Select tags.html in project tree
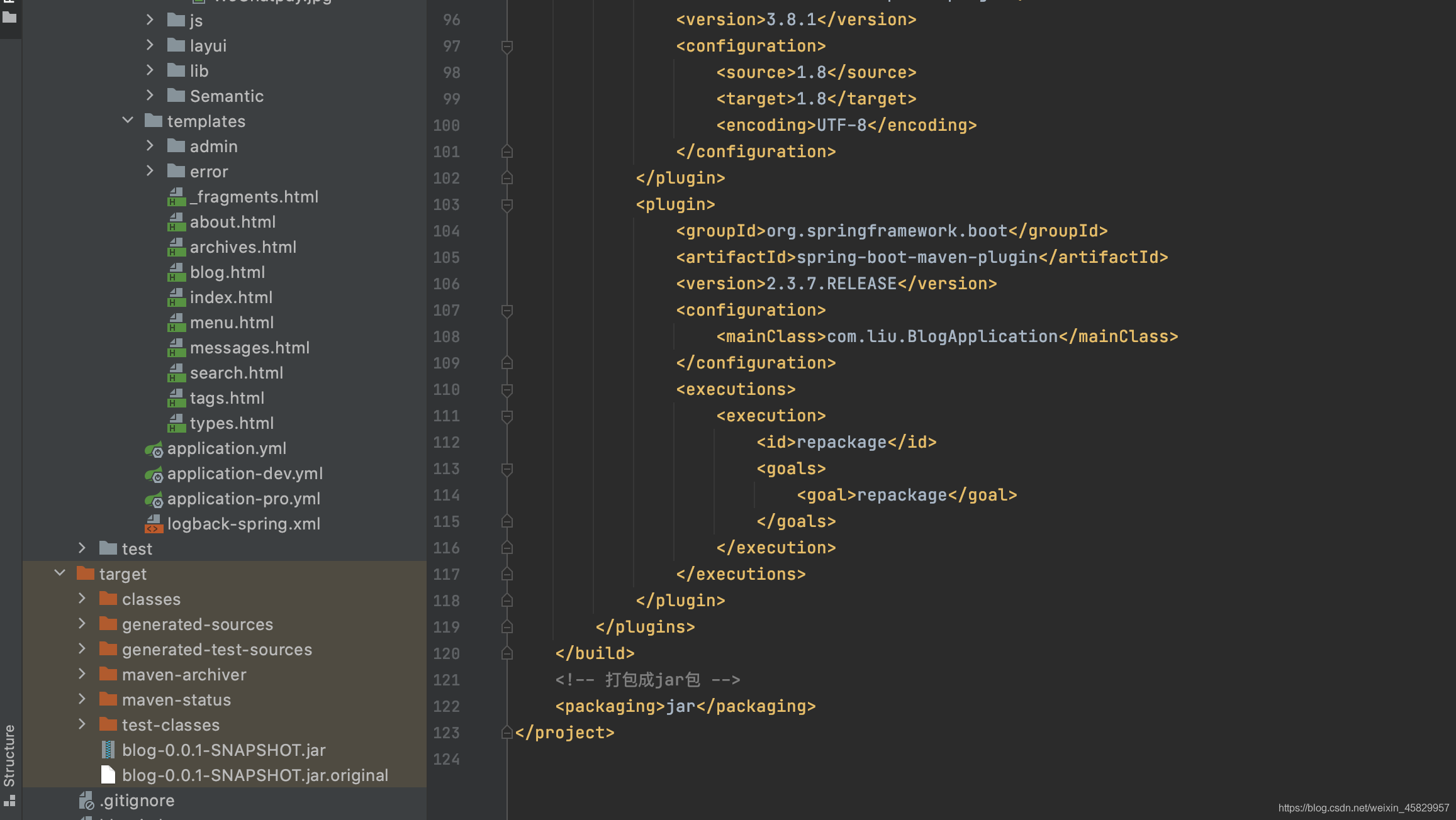This screenshot has width=1456, height=820. coord(227,398)
